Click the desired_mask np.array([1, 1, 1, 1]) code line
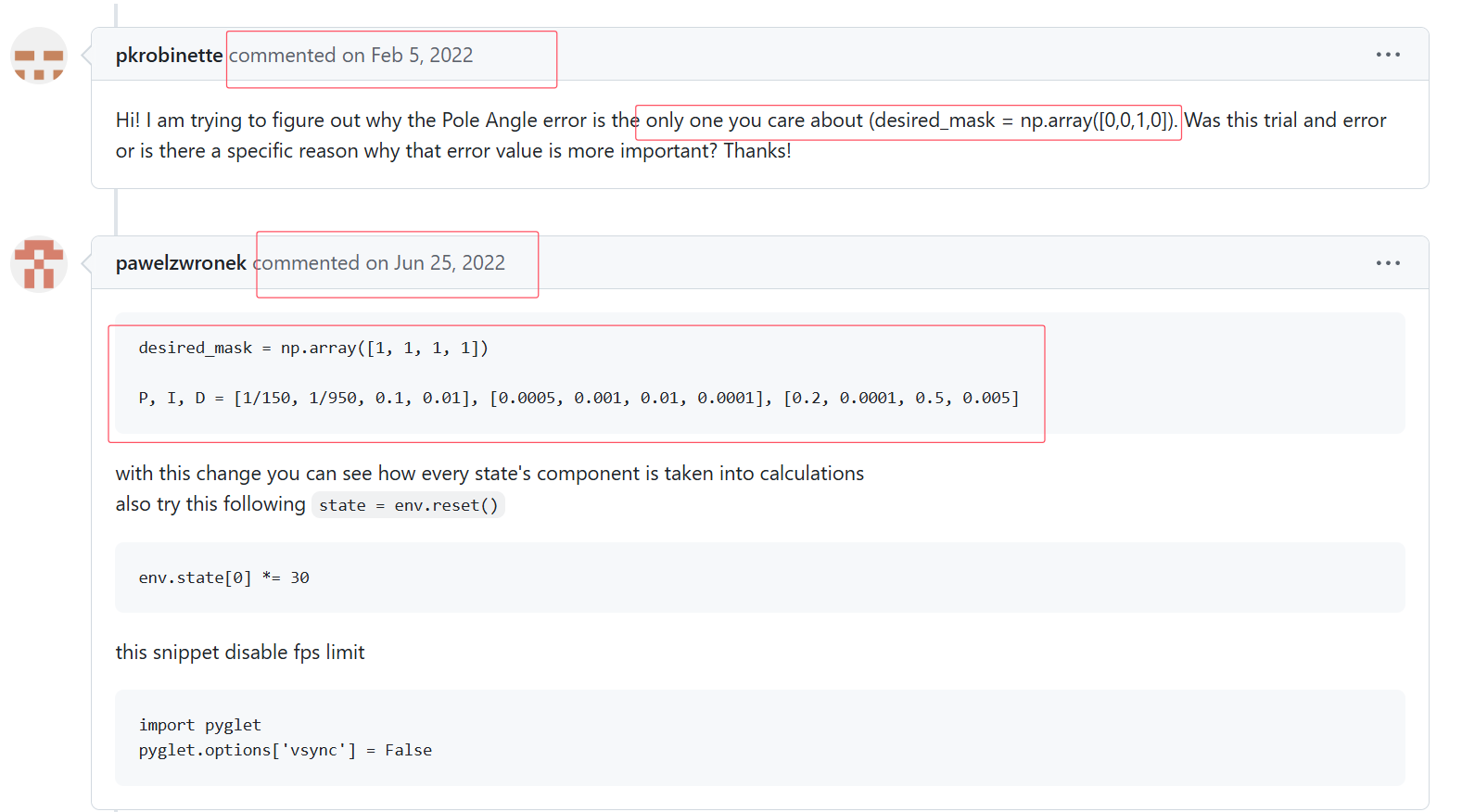The image size is (1462, 812). tap(313, 349)
